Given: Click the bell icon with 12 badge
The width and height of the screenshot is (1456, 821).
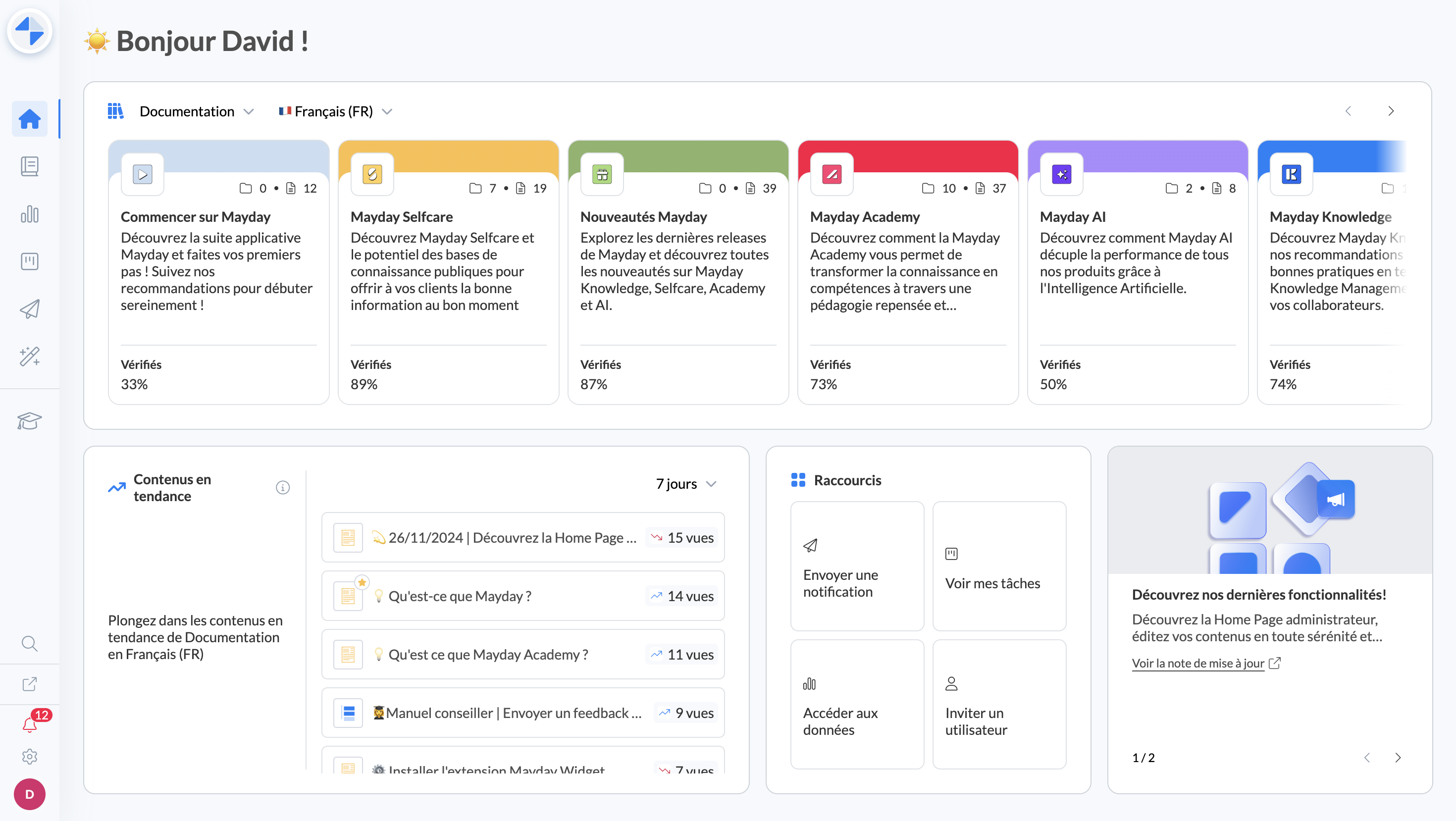Looking at the screenshot, I should [29, 724].
